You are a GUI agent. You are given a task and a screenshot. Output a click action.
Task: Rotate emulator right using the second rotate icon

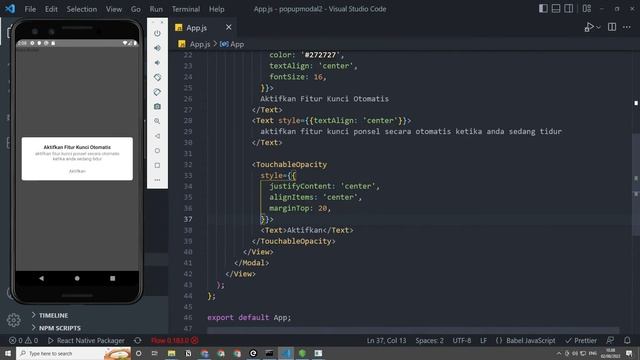[157, 92]
